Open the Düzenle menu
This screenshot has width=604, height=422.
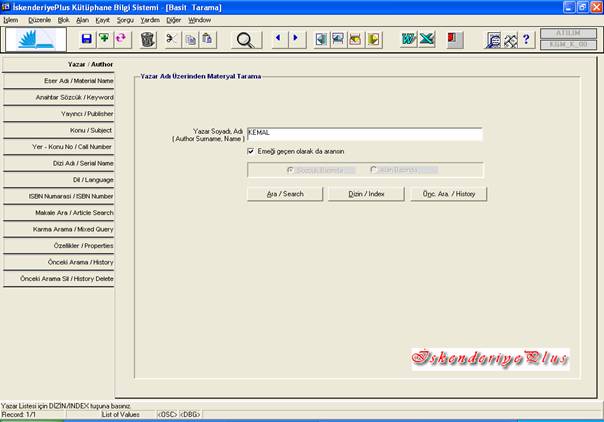40,20
